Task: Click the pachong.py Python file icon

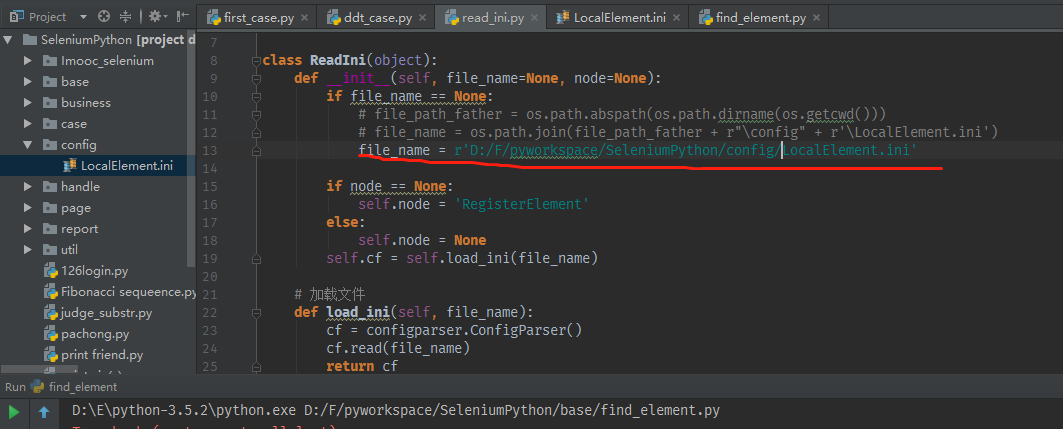Action: click(51, 333)
